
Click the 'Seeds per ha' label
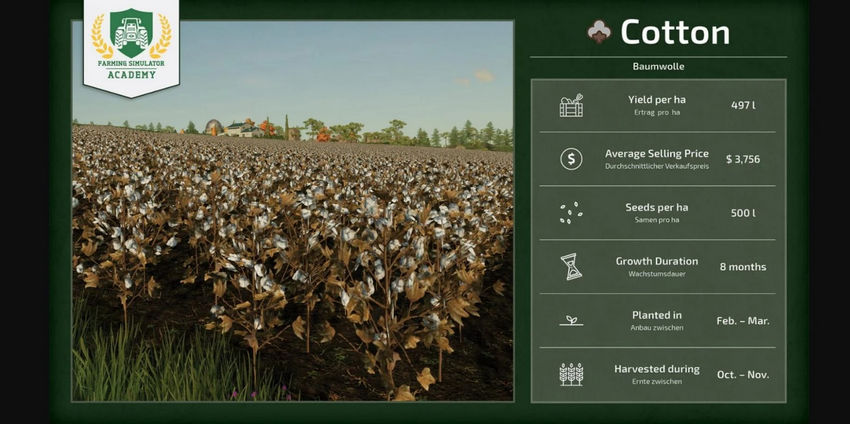click(x=656, y=207)
